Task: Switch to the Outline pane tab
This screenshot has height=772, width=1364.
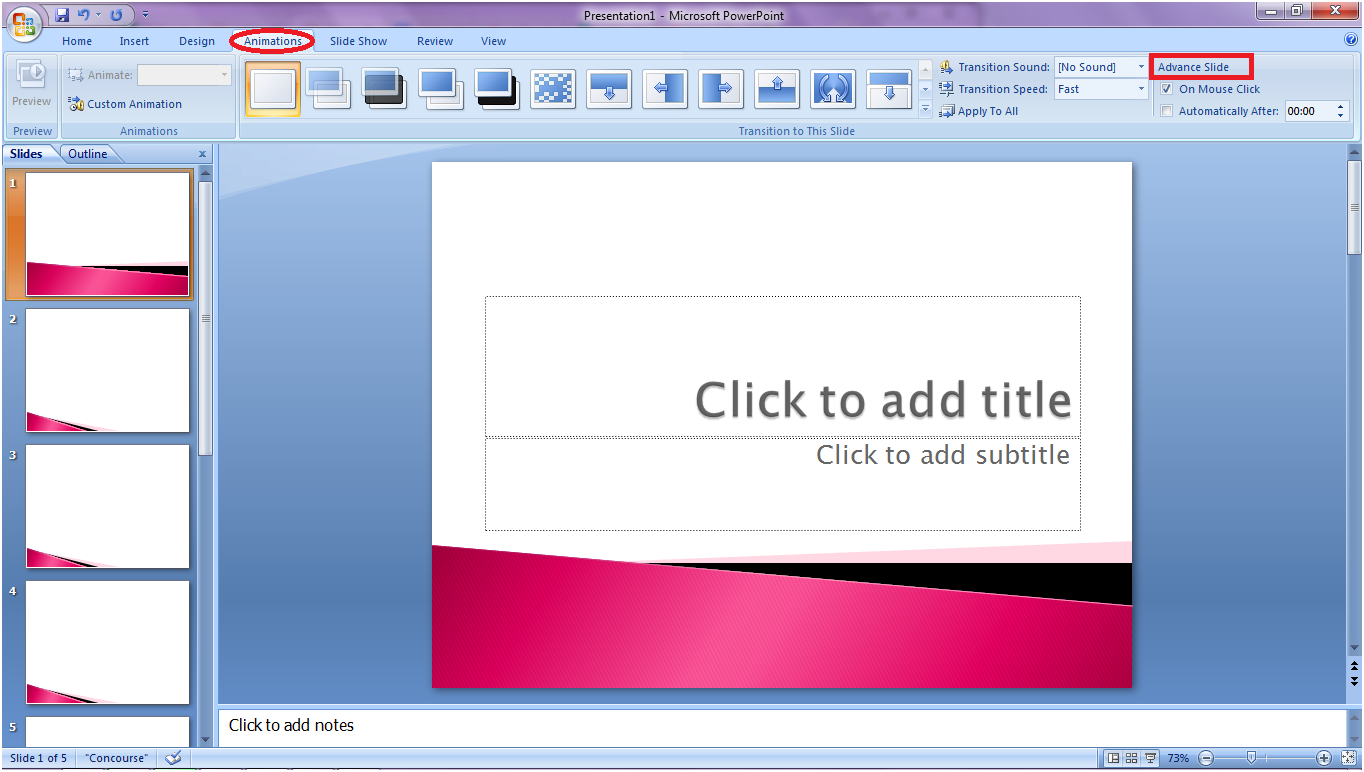Action: (x=88, y=154)
